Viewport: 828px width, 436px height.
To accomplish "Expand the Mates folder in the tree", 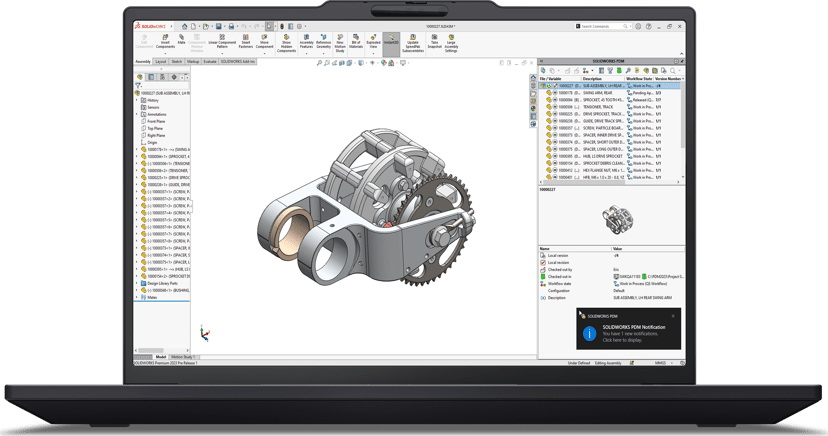I will tap(137, 297).
